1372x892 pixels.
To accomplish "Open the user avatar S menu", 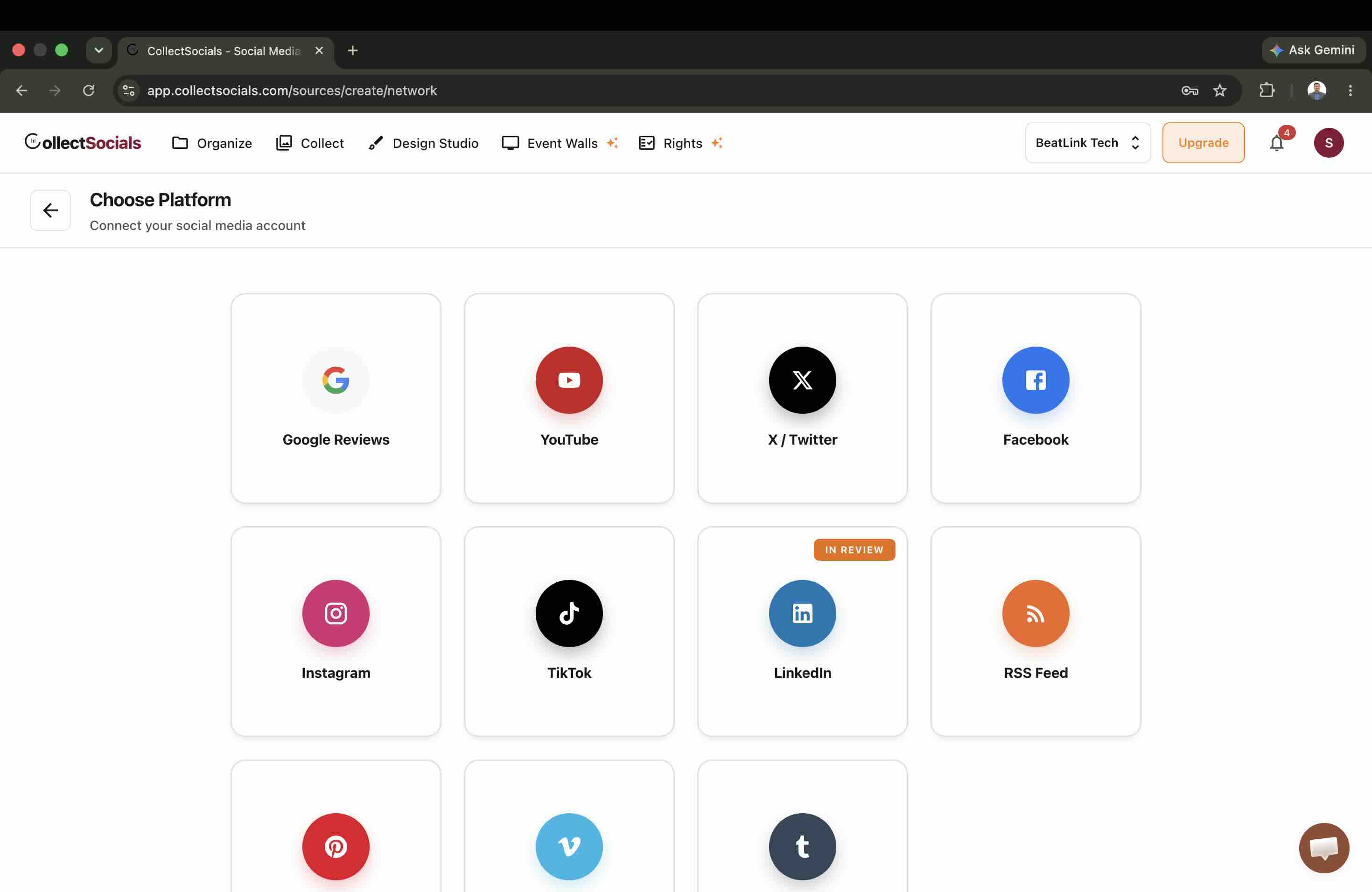I will (x=1328, y=143).
